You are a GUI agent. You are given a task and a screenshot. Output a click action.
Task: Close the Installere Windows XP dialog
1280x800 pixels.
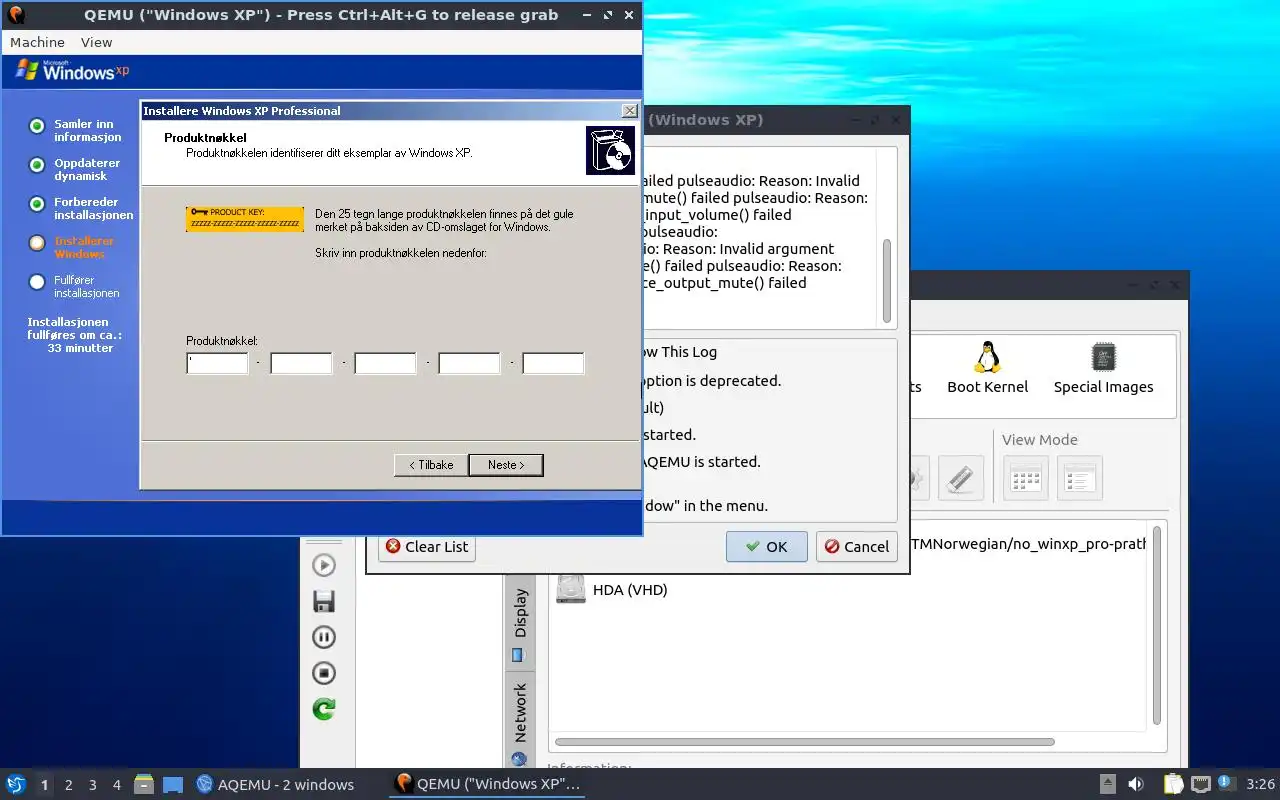point(629,111)
